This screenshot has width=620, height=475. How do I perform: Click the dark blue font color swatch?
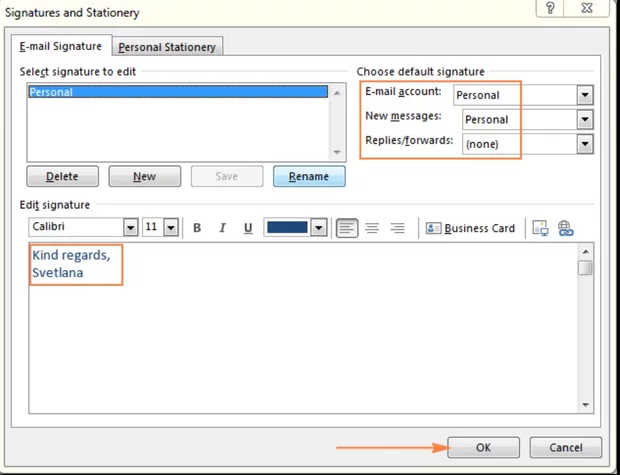pos(287,227)
